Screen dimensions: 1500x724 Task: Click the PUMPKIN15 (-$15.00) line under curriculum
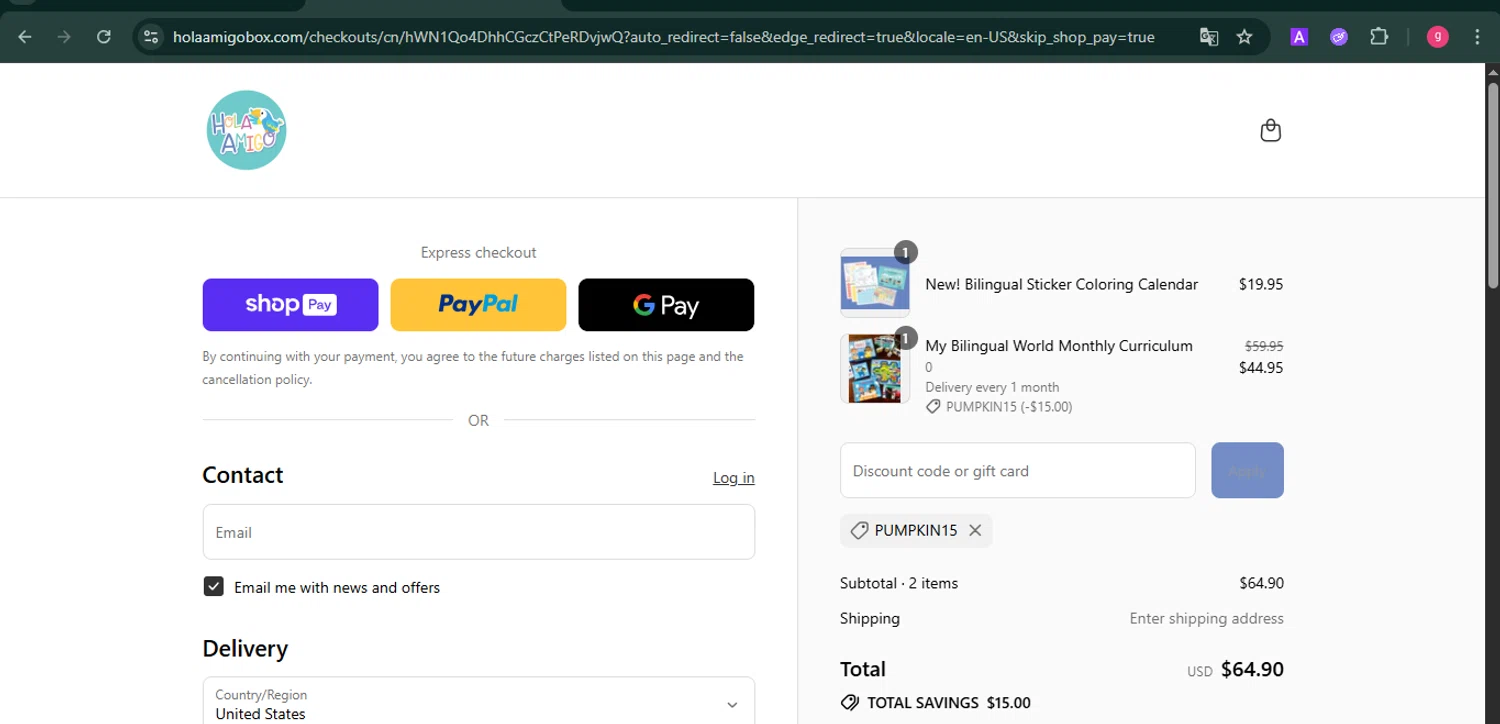point(998,407)
